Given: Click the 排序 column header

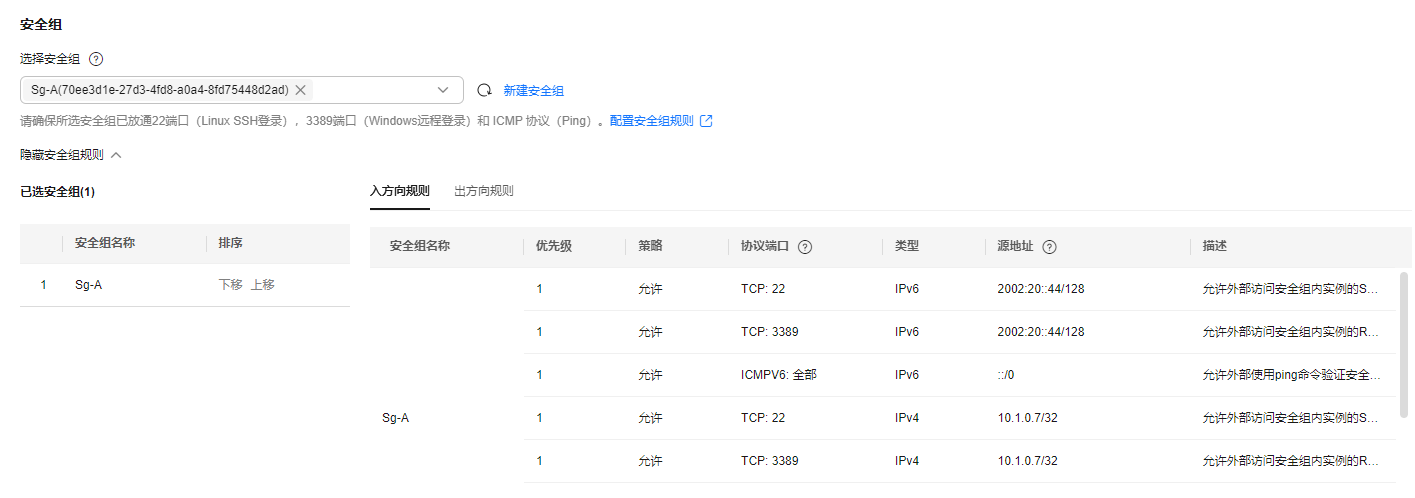Looking at the screenshot, I should 230,243.
